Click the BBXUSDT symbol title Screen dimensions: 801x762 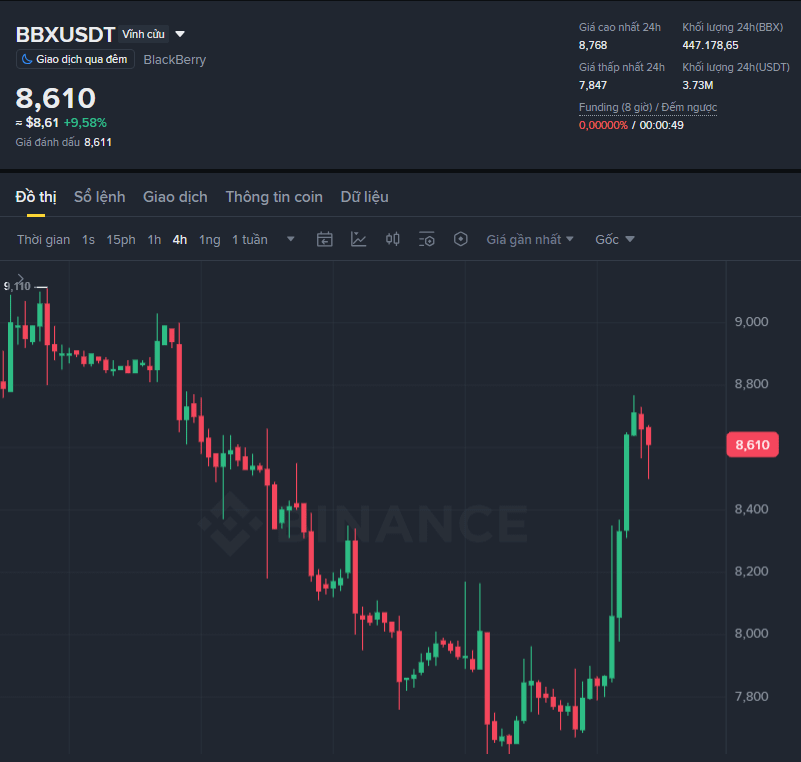click(65, 35)
